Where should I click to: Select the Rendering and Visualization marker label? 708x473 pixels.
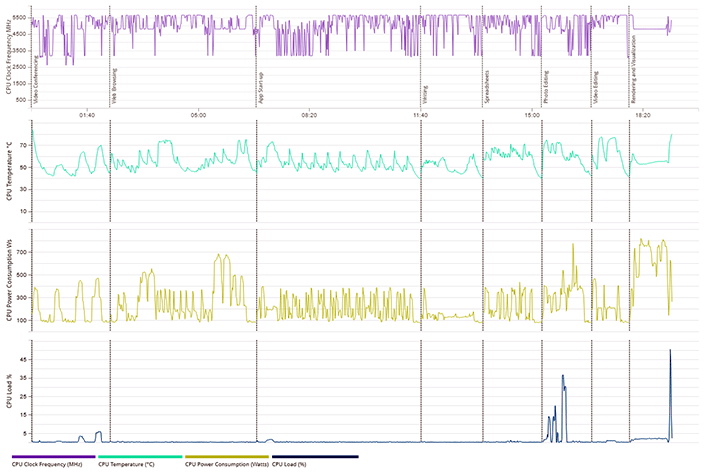(x=634, y=62)
